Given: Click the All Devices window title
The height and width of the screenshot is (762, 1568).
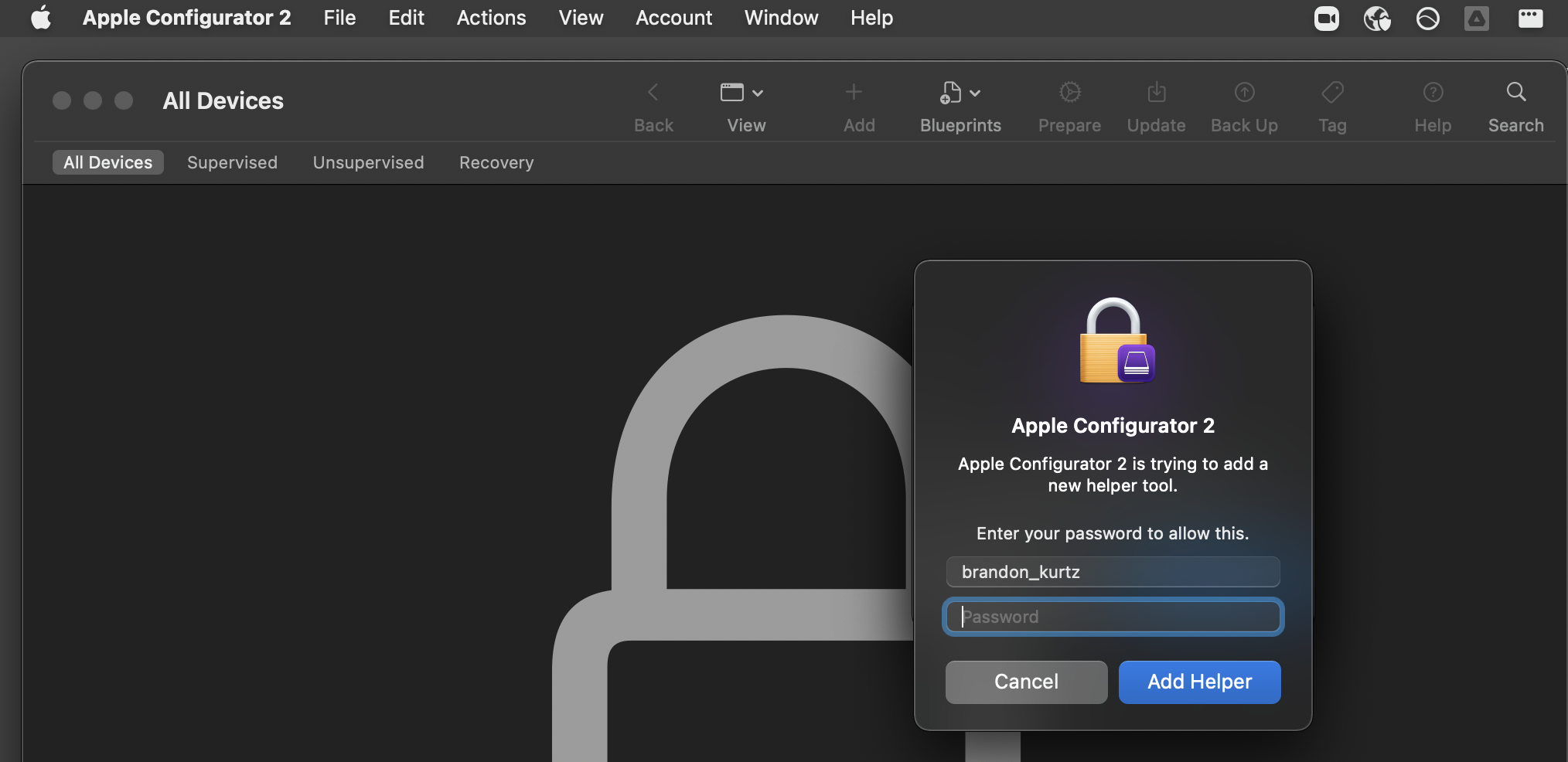Looking at the screenshot, I should [x=223, y=100].
